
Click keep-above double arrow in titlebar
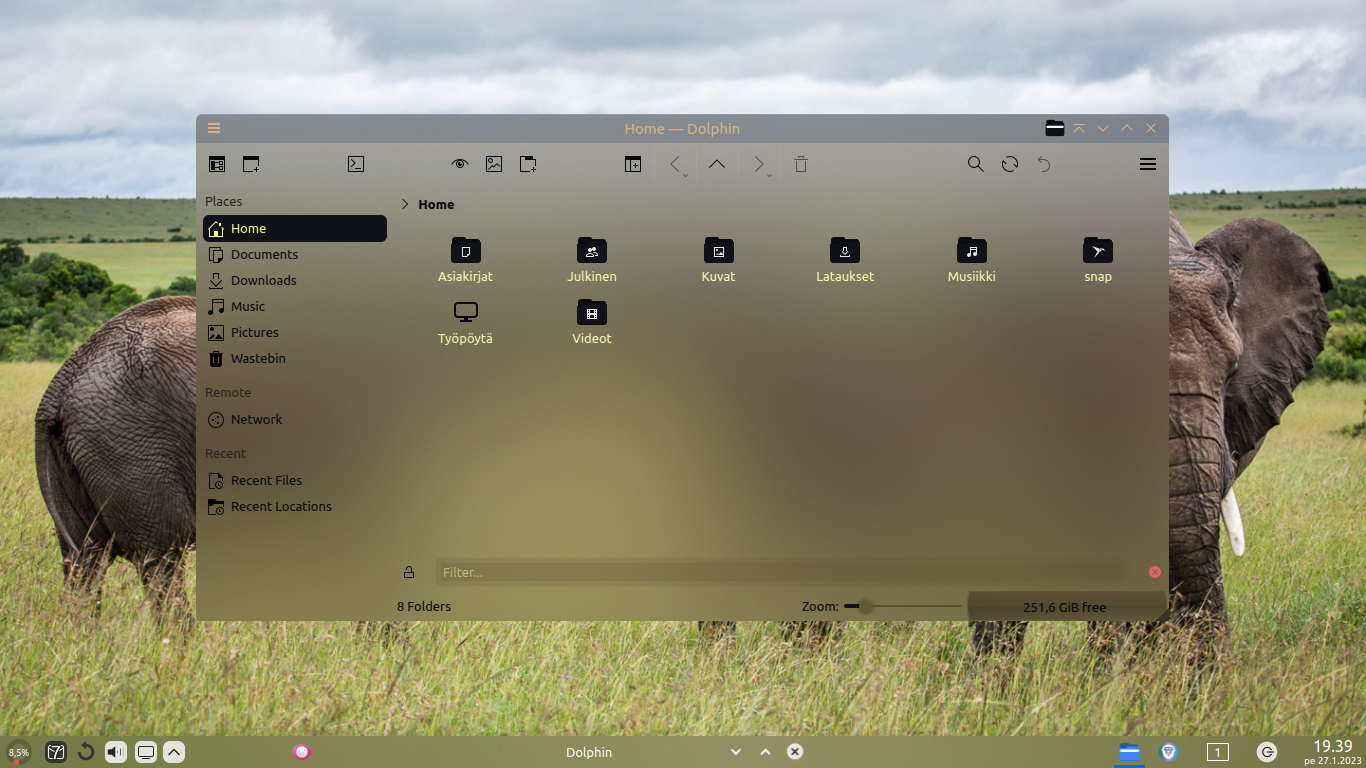[x=1079, y=128]
